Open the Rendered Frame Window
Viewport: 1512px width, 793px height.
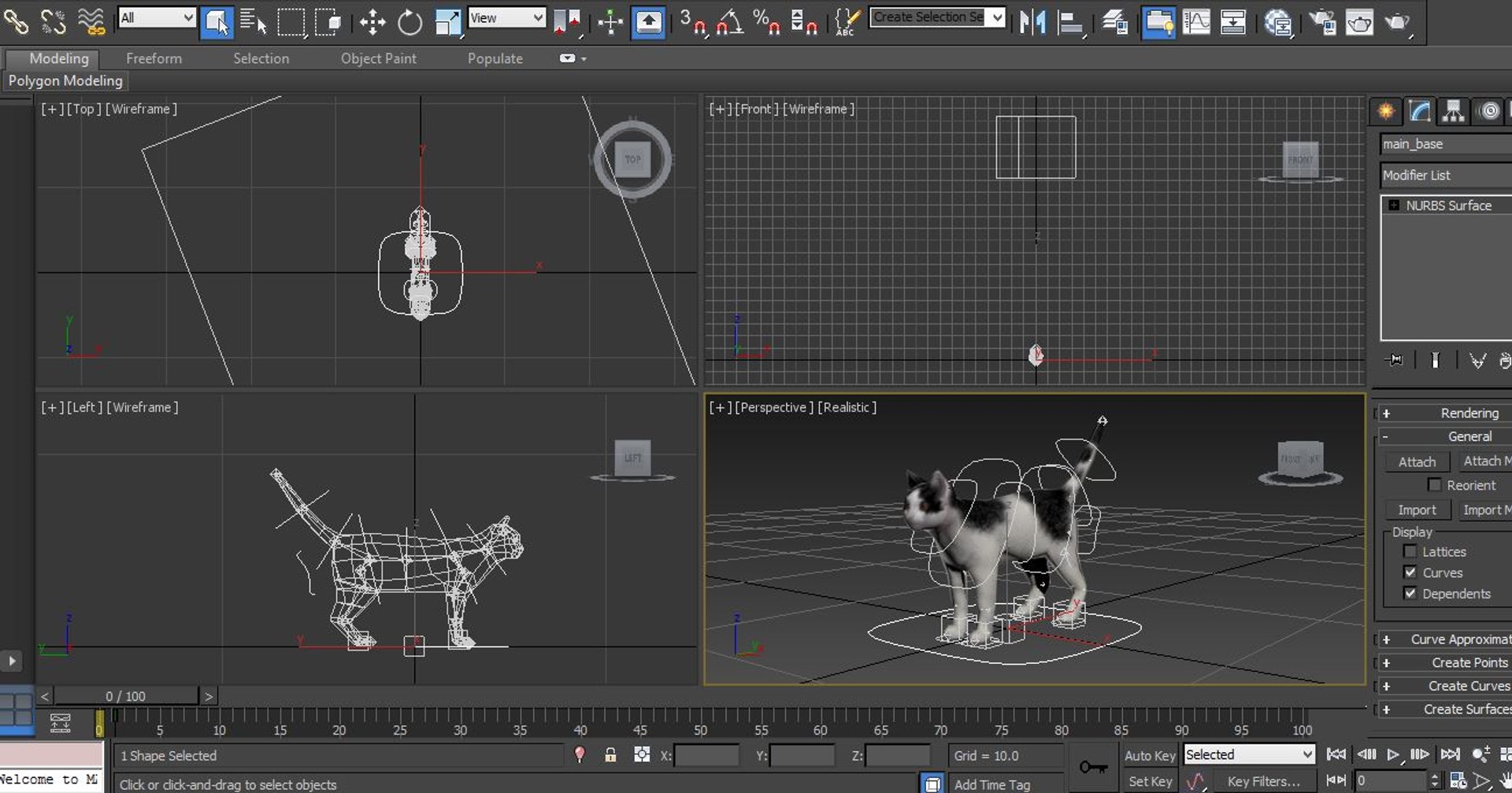click(1359, 21)
